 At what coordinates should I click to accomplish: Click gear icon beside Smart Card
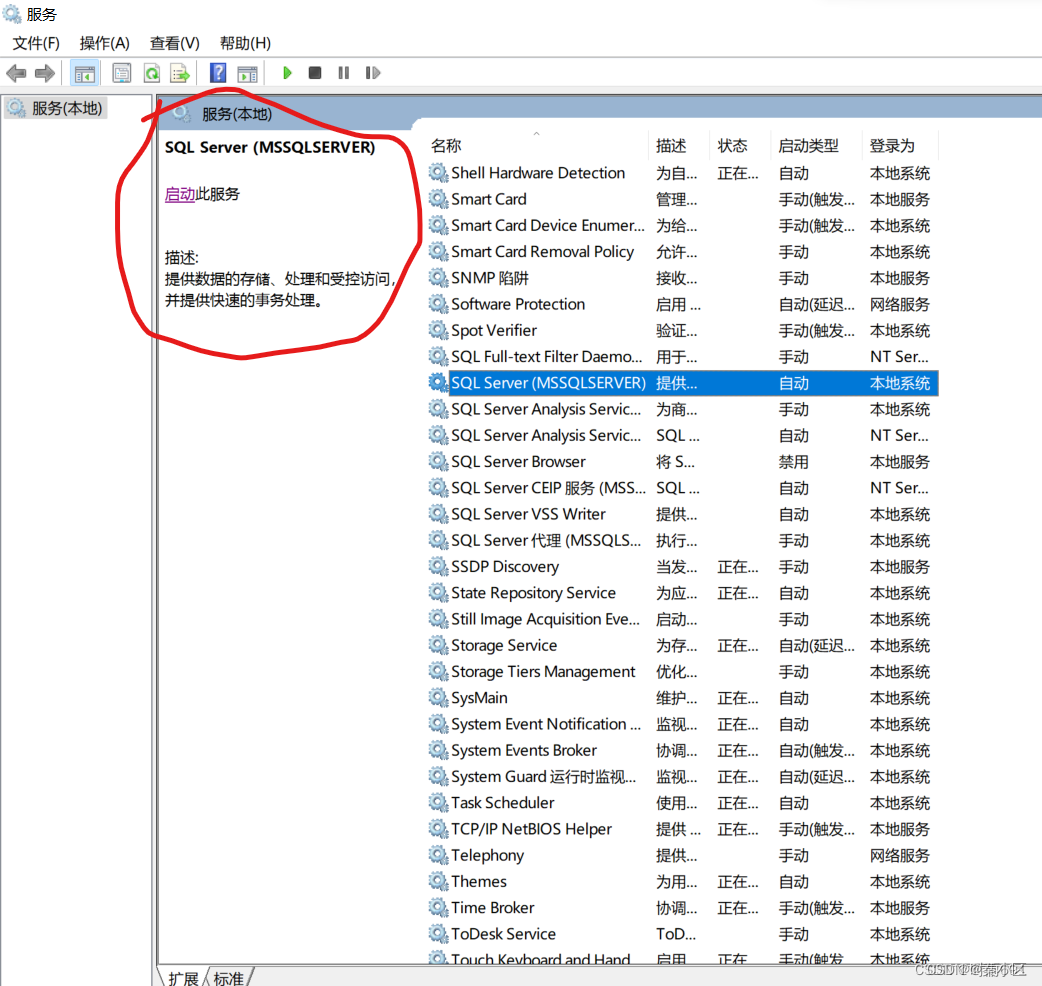point(438,199)
